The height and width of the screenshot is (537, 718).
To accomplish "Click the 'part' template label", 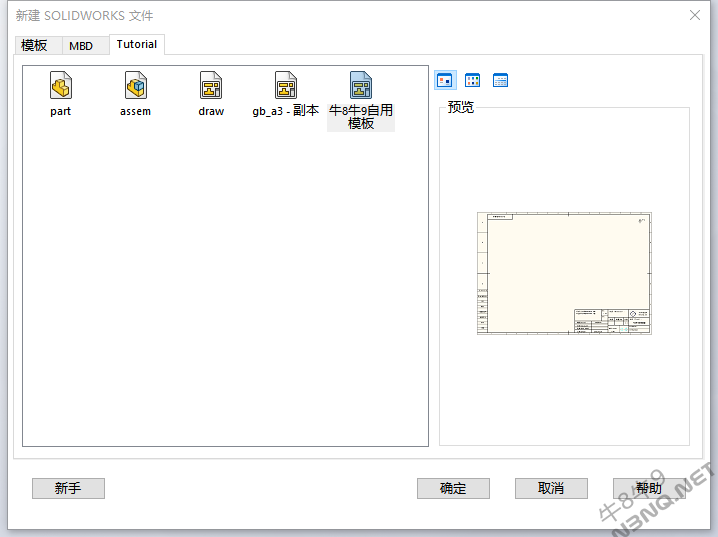I will pos(60,111).
